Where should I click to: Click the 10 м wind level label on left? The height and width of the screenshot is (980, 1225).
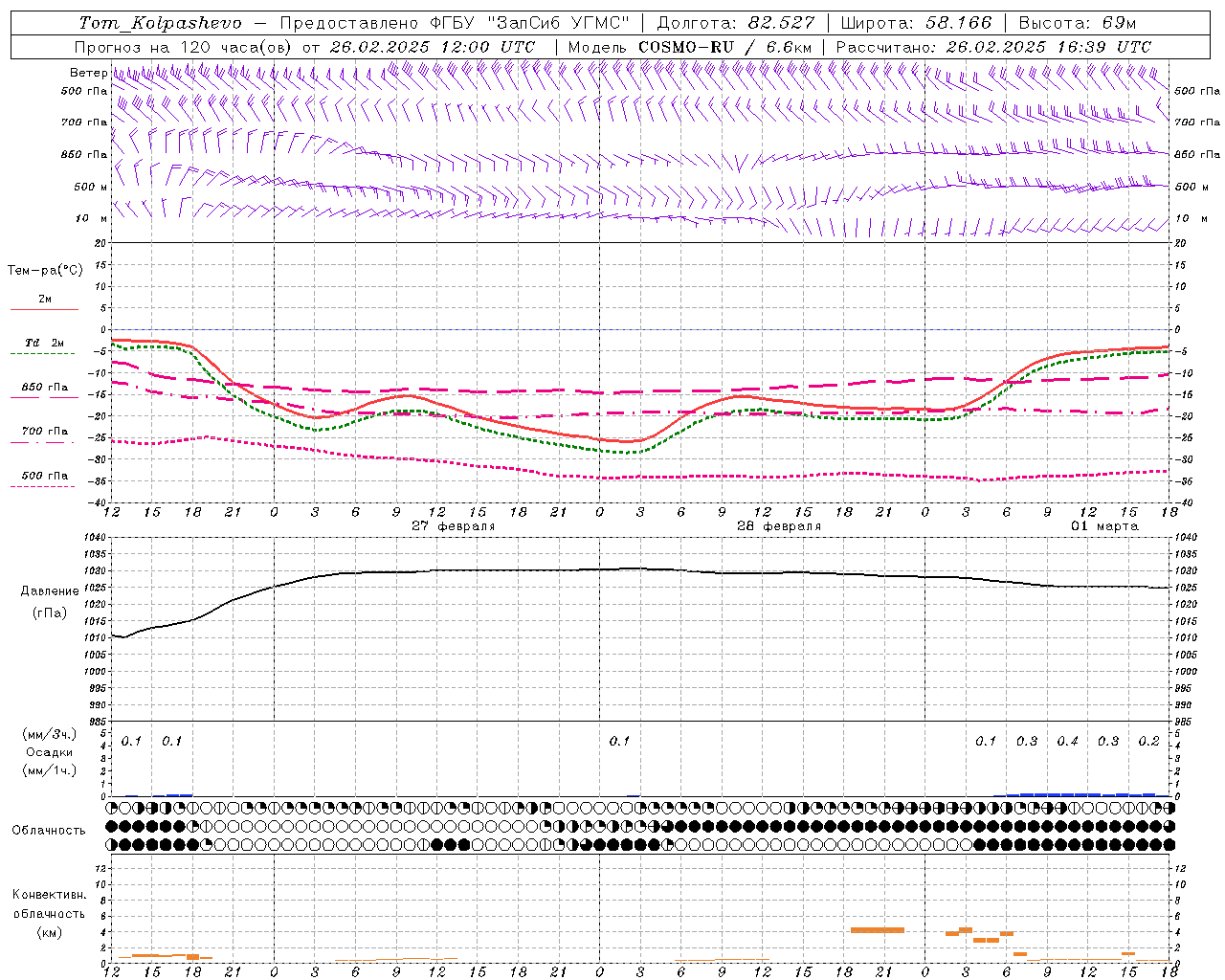click(92, 218)
